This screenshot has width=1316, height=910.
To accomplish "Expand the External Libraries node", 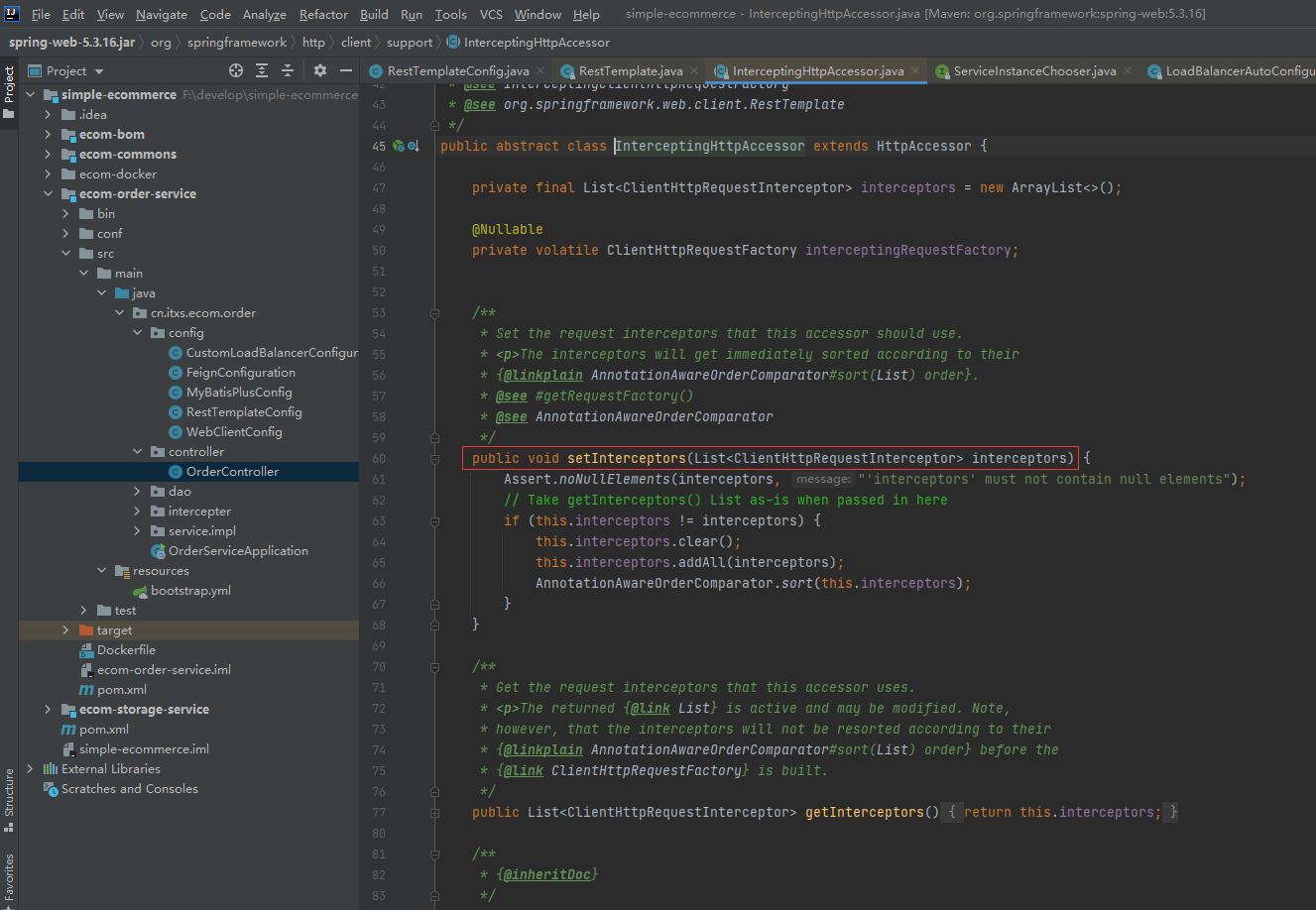I will click(x=30, y=769).
